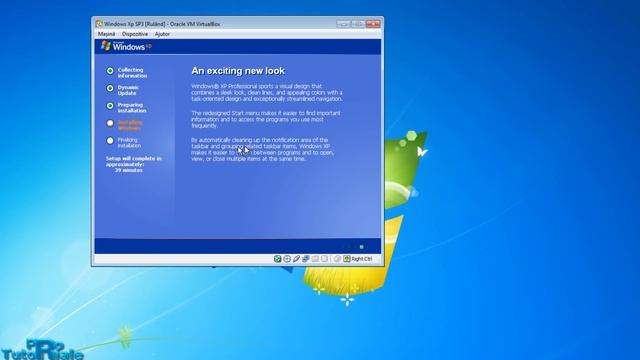Click the Preparing installation label
This screenshot has width=640, height=360.
(x=132, y=108)
